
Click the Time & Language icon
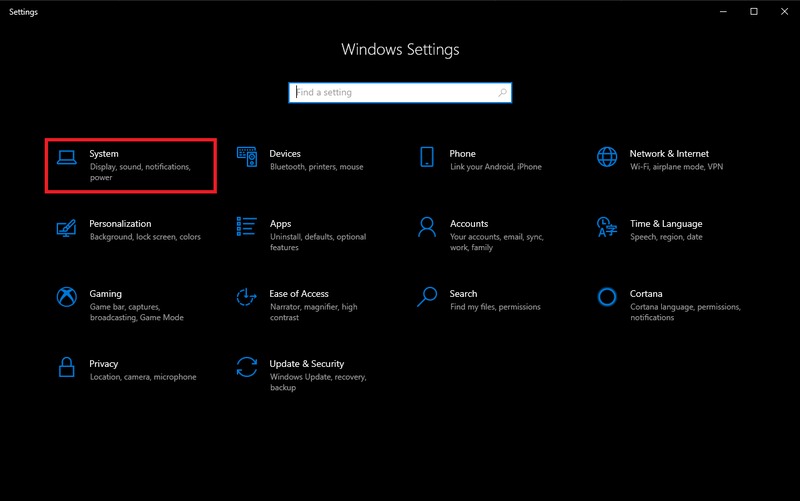point(607,226)
